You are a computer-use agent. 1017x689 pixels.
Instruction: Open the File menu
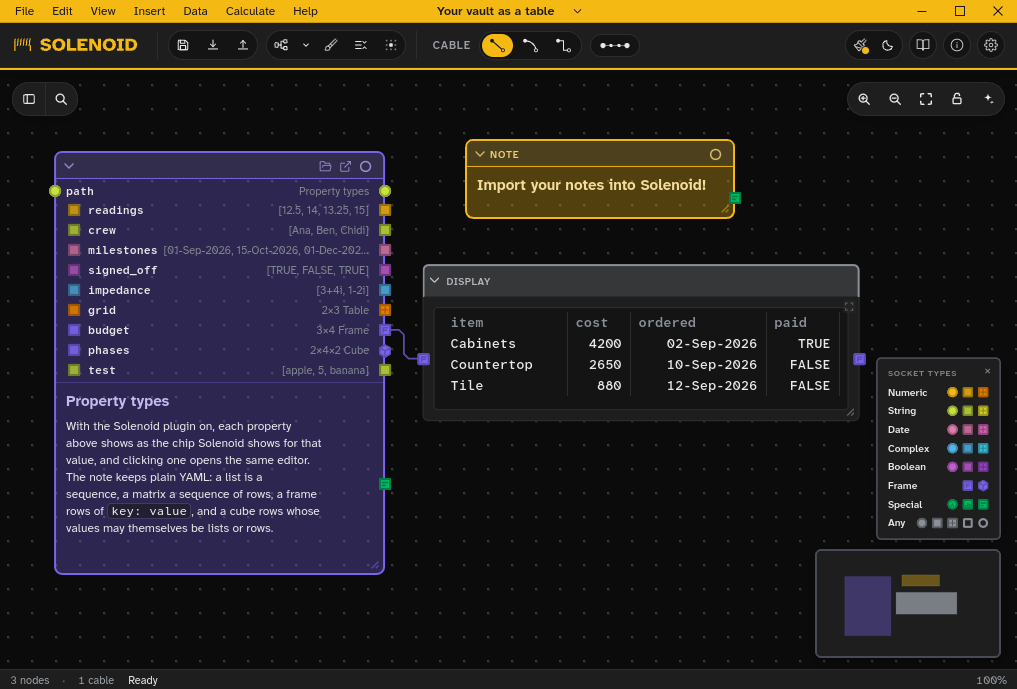point(24,11)
